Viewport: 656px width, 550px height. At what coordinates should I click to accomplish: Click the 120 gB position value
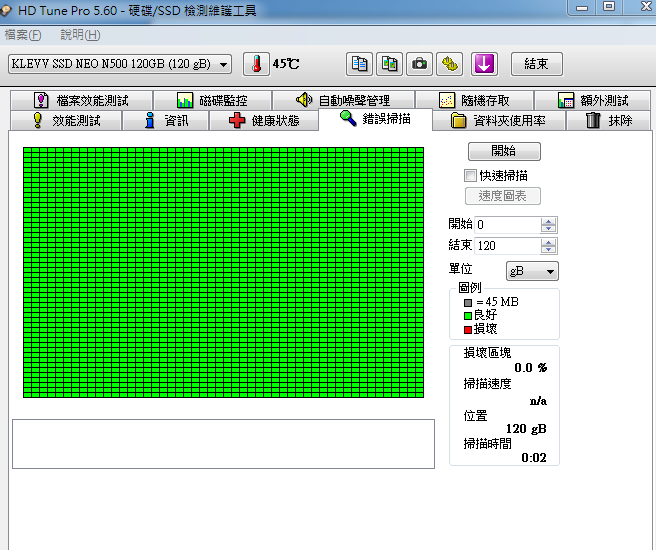(x=526, y=429)
